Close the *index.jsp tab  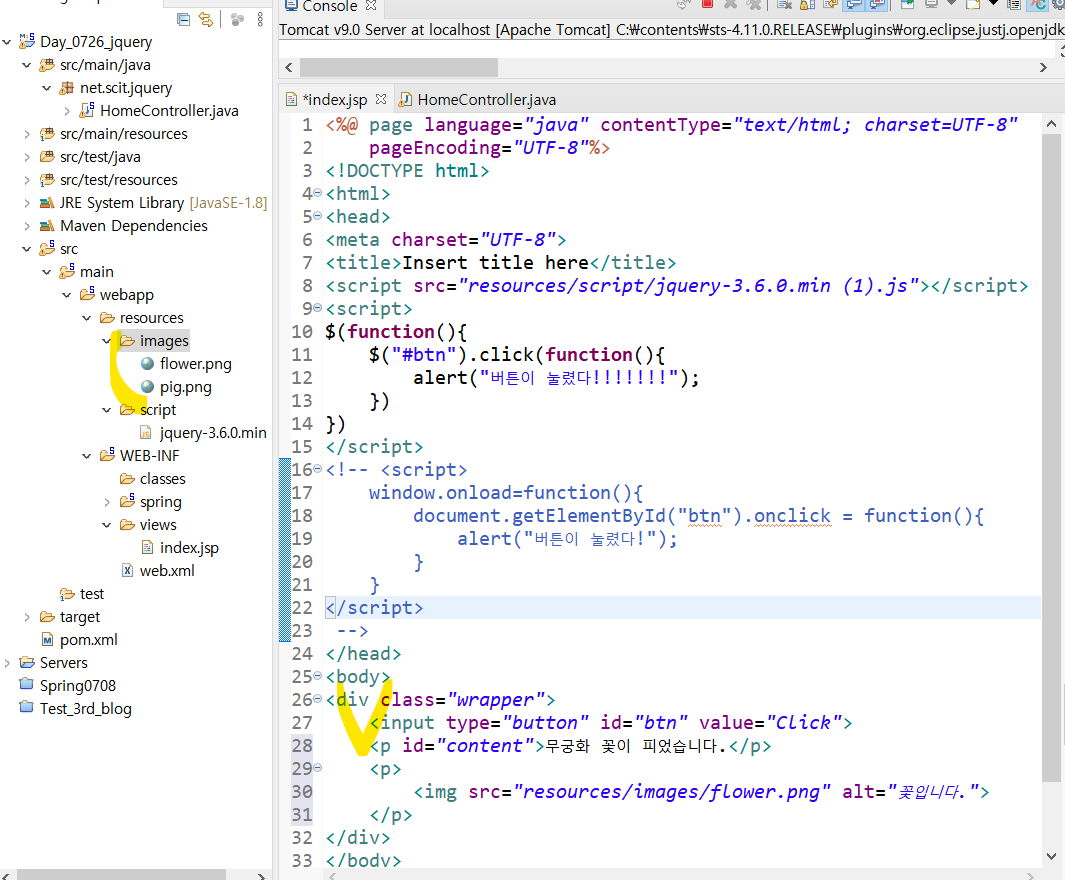(381, 99)
